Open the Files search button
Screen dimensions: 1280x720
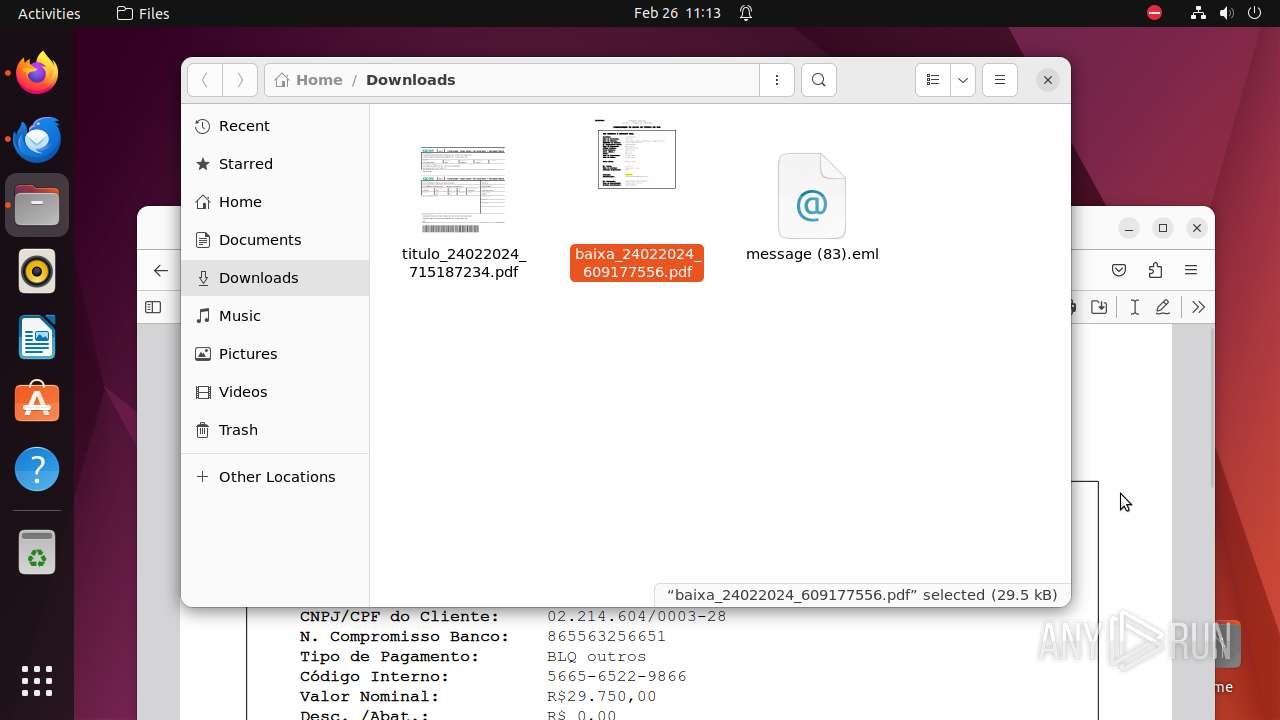(x=819, y=80)
